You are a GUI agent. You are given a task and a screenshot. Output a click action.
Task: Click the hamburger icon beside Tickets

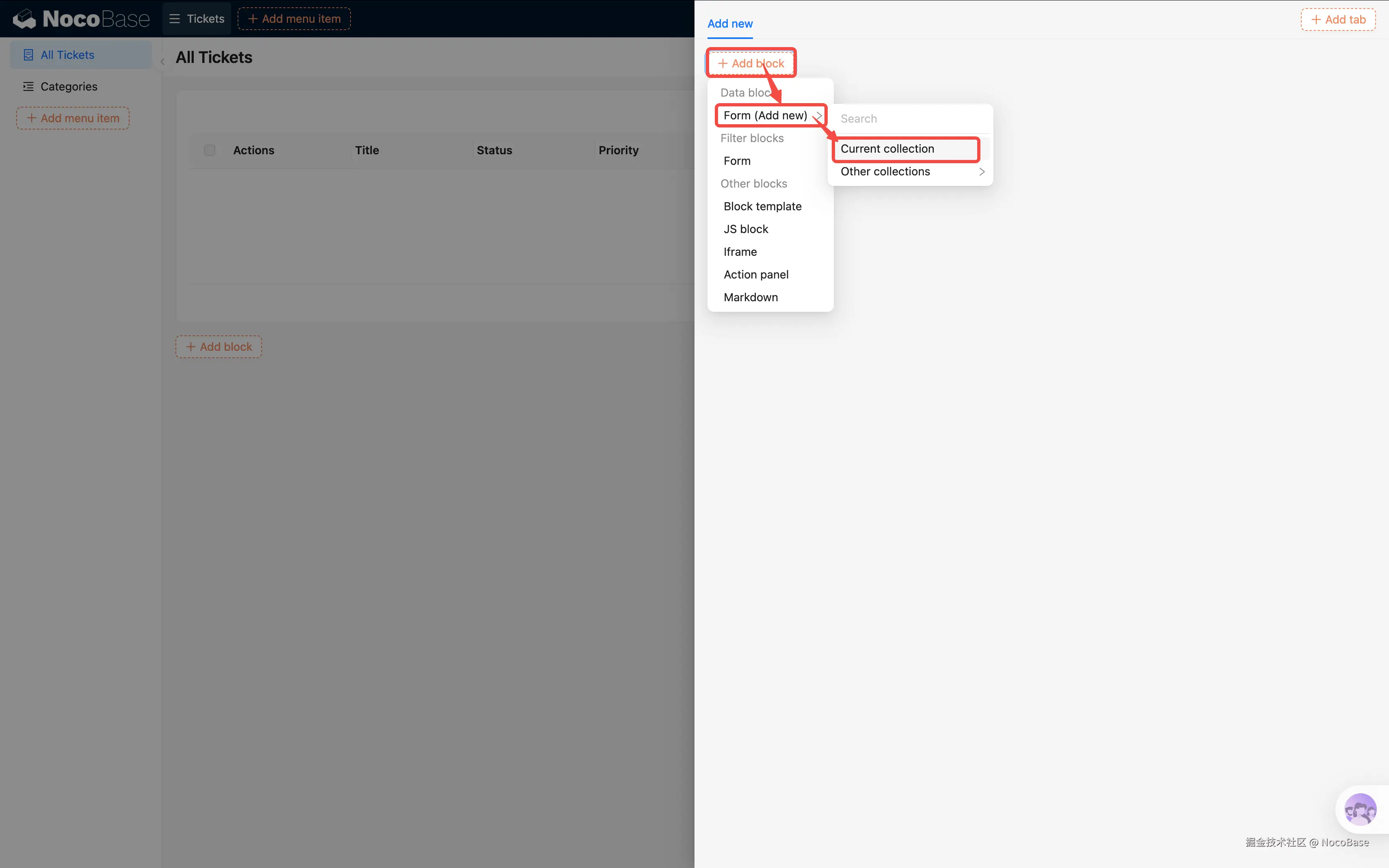tap(175, 19)
